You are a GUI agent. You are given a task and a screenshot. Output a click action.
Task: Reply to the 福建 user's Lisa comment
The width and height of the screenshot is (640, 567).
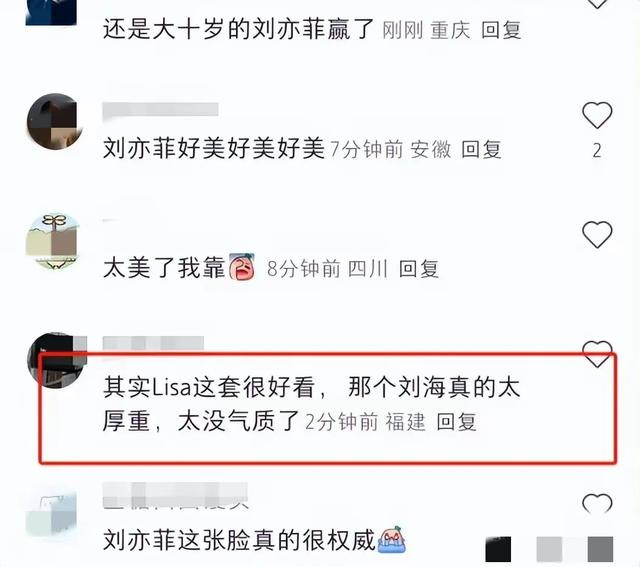tap(456, 422)
